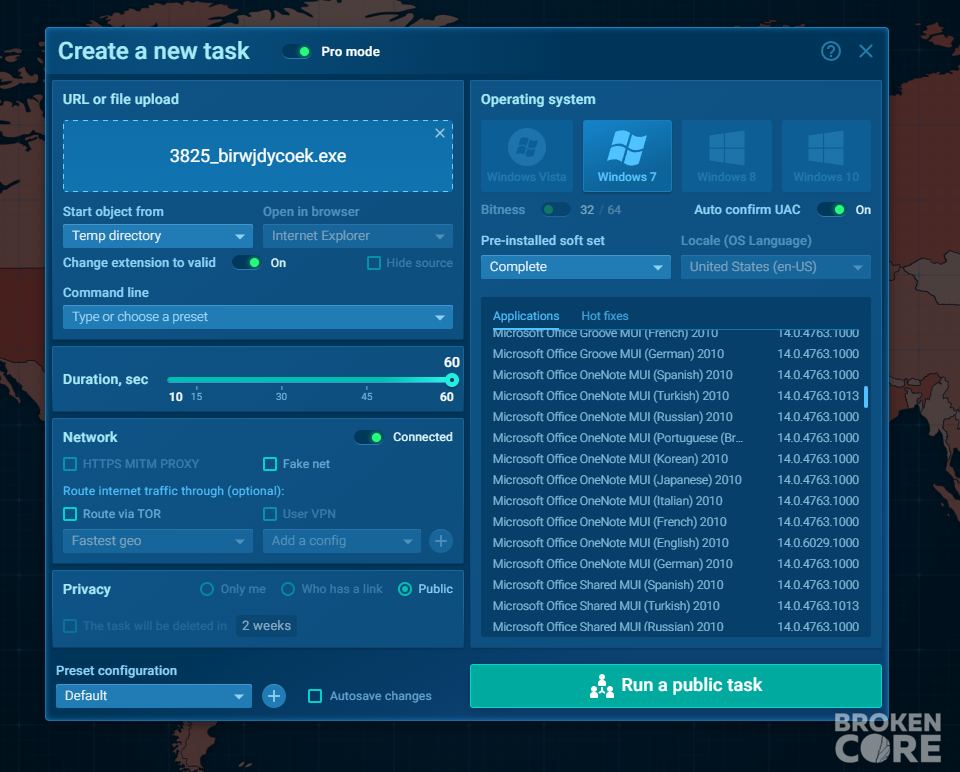
Task: Add a new preset configuration
Action: pos(274,696)
